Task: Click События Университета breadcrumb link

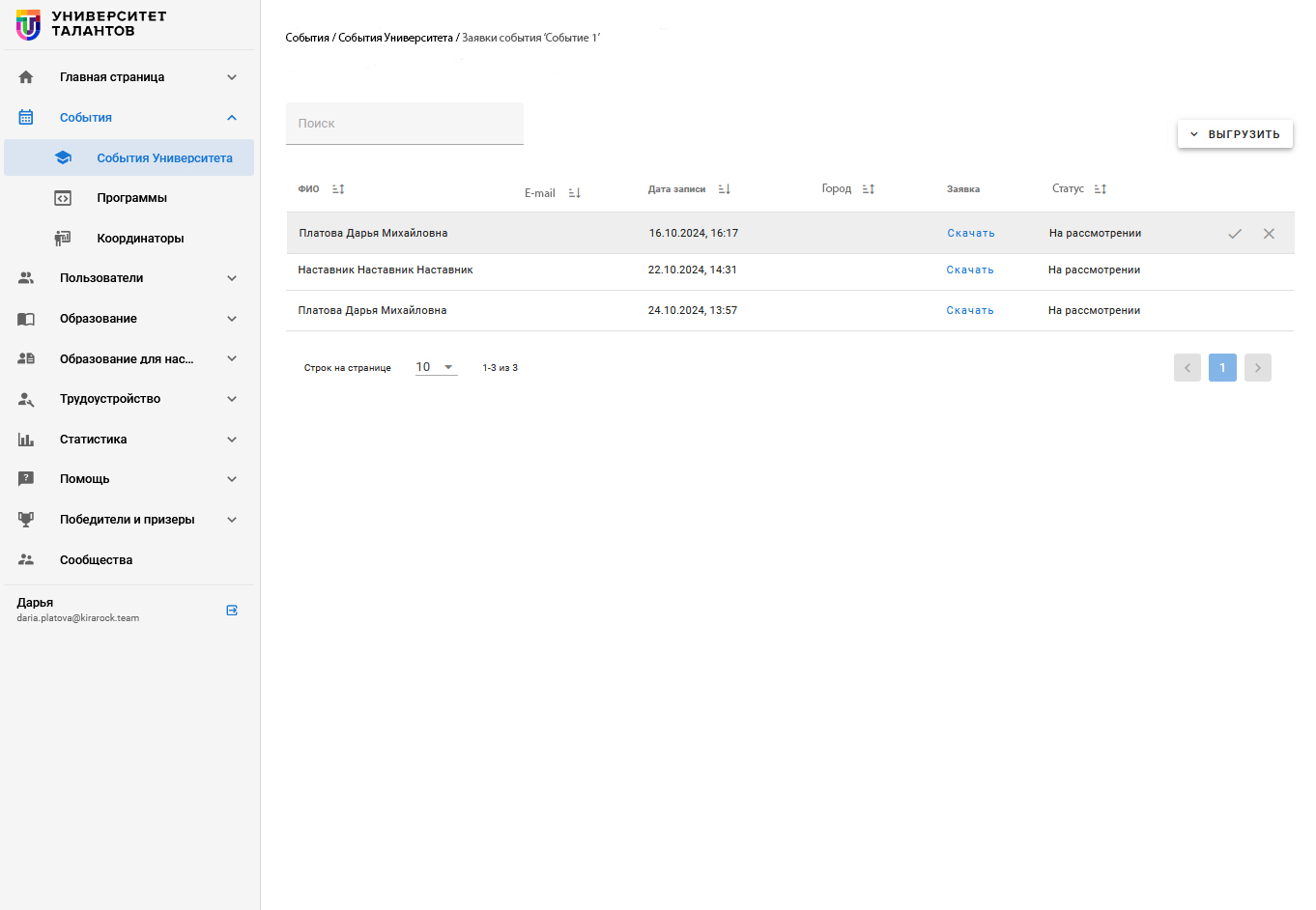Action: [x=395, y=38]
